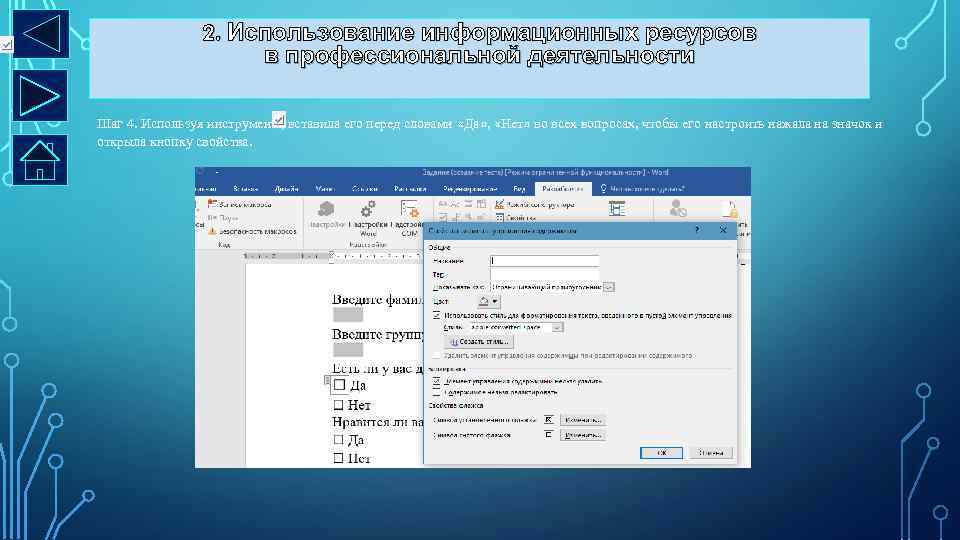Check the first Нет checkbox in the document
This screenshot has width=960, height=540.
tap(339, 405)
